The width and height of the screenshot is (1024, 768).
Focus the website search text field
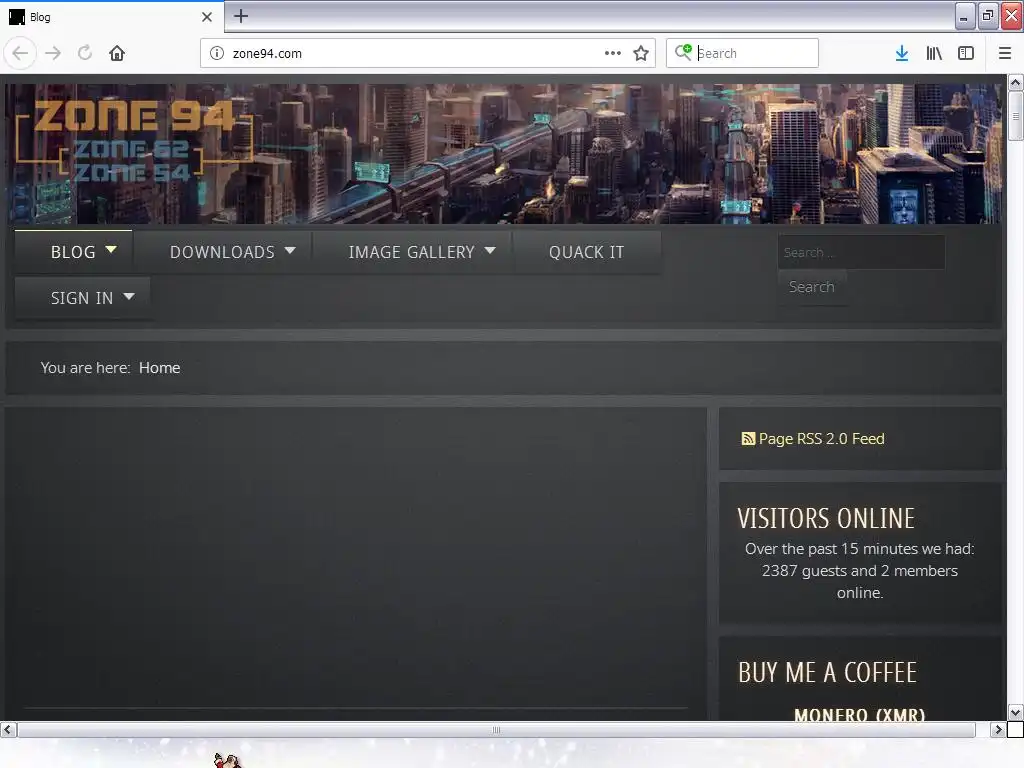tap(861, 252)
